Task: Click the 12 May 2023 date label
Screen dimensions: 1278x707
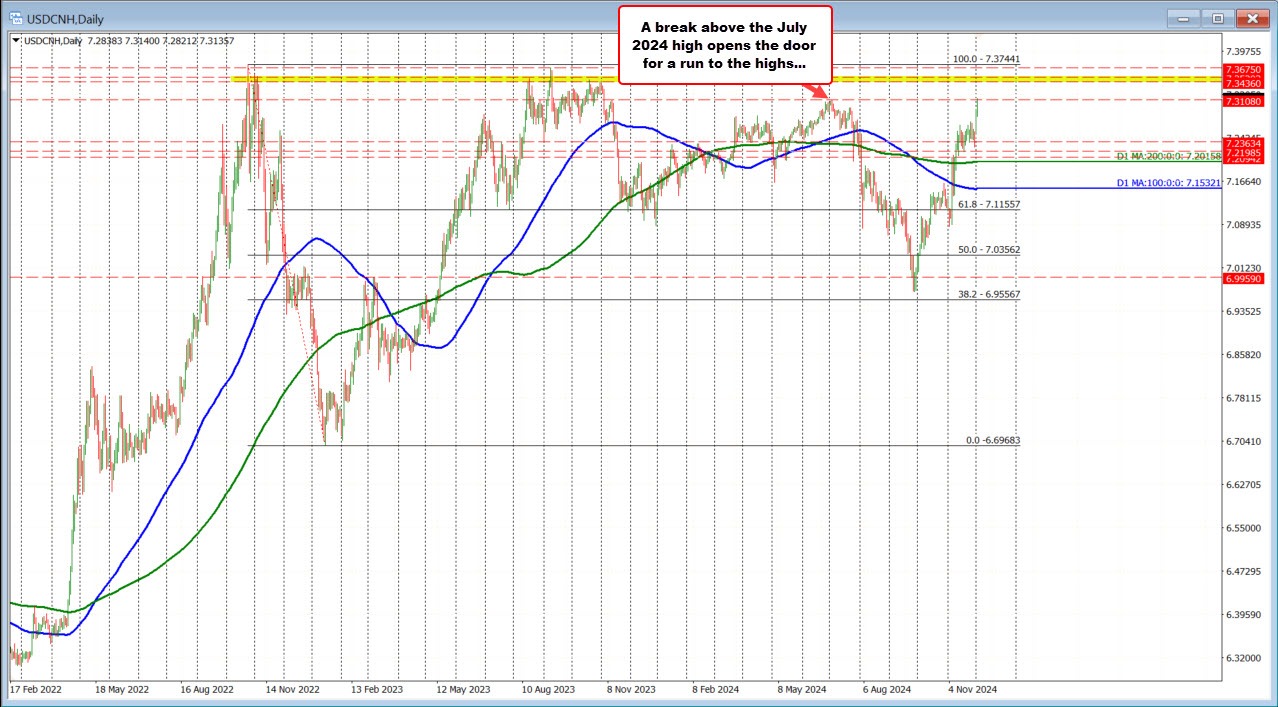Action: click(x=465, y=689)
